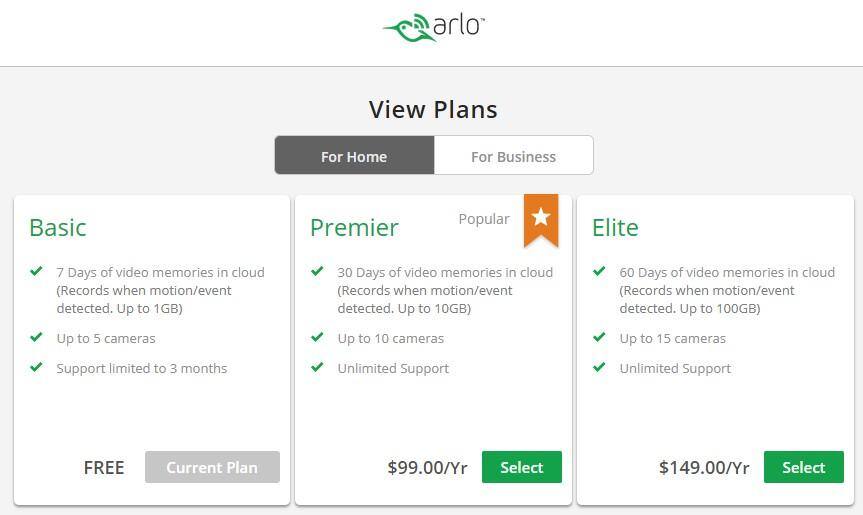Viewport: 863px width, 515px height.
Task: Click checkmark beside Up to 5 cameras
Action: pos(36,337)
